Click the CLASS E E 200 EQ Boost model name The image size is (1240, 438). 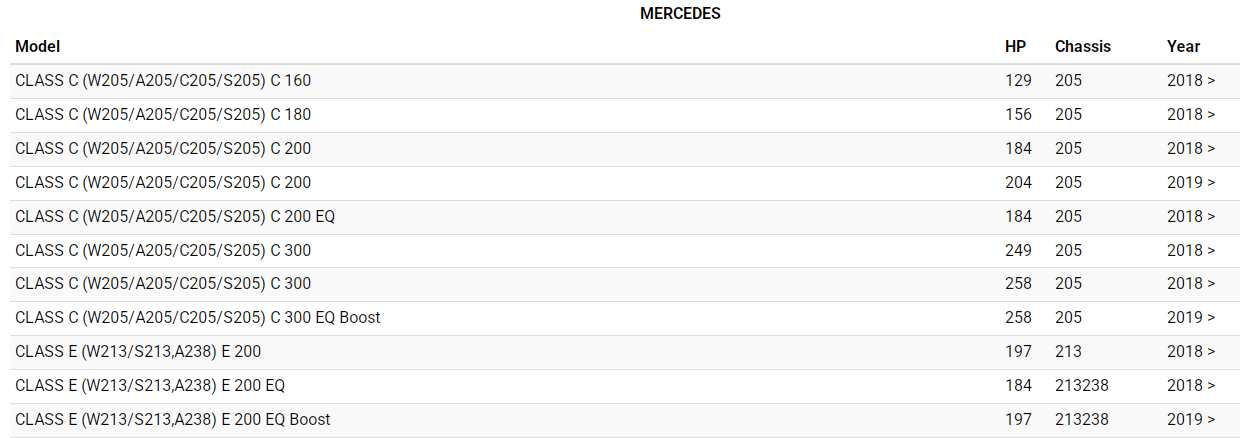tap(173, 420)
